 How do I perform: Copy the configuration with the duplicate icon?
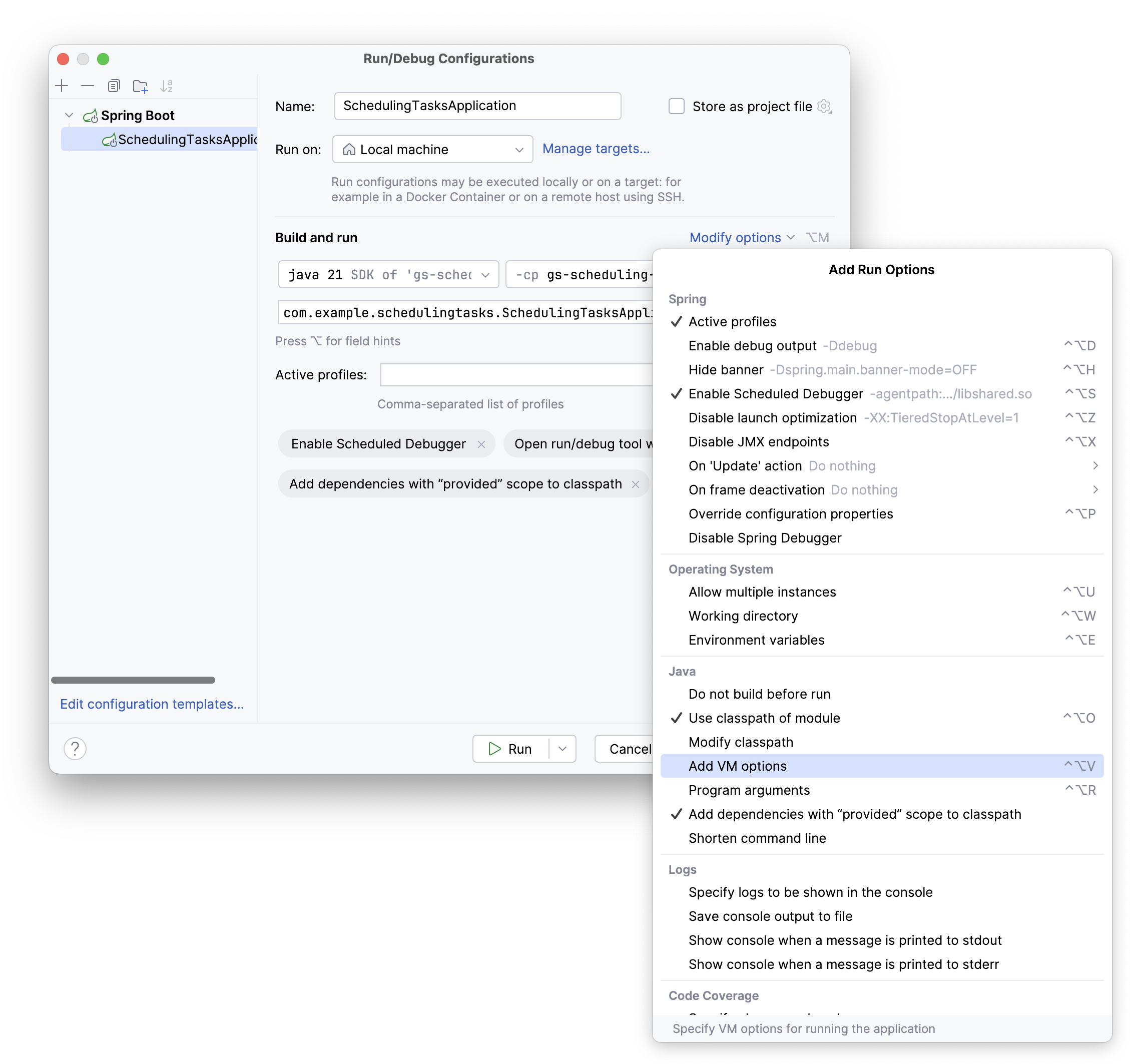114,86
